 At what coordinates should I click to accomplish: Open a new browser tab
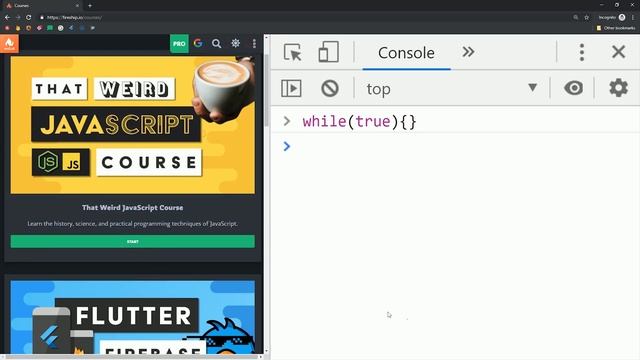coord(90,6)
